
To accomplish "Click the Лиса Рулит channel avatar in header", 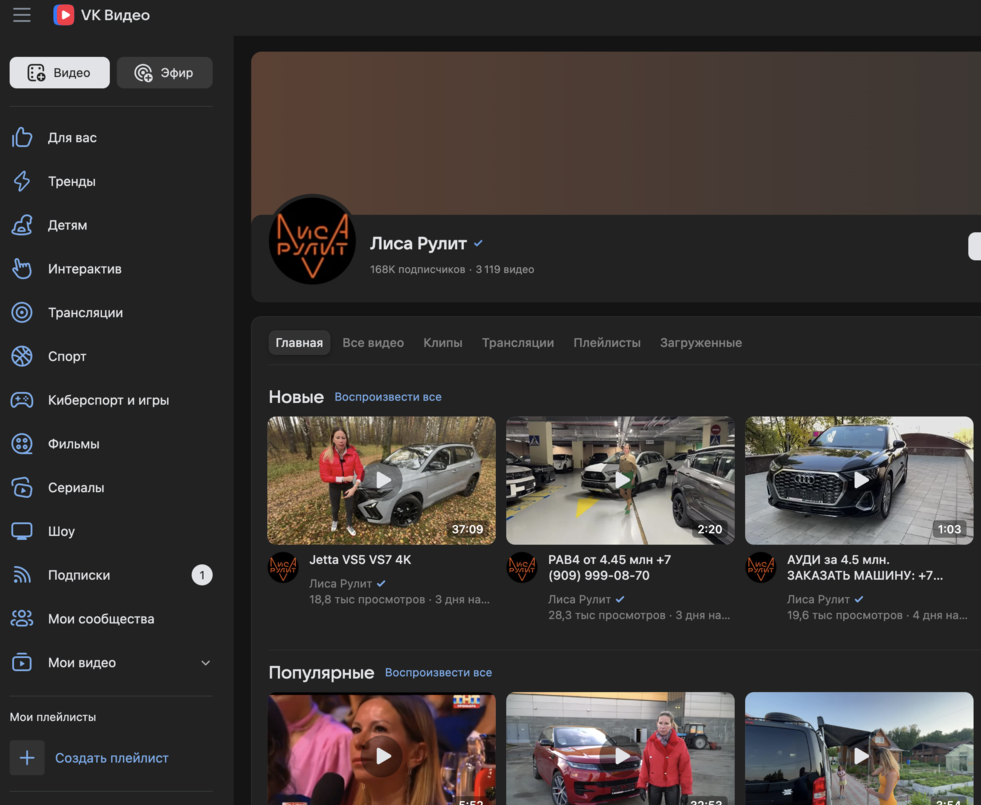I will click(x=312, y=240).
